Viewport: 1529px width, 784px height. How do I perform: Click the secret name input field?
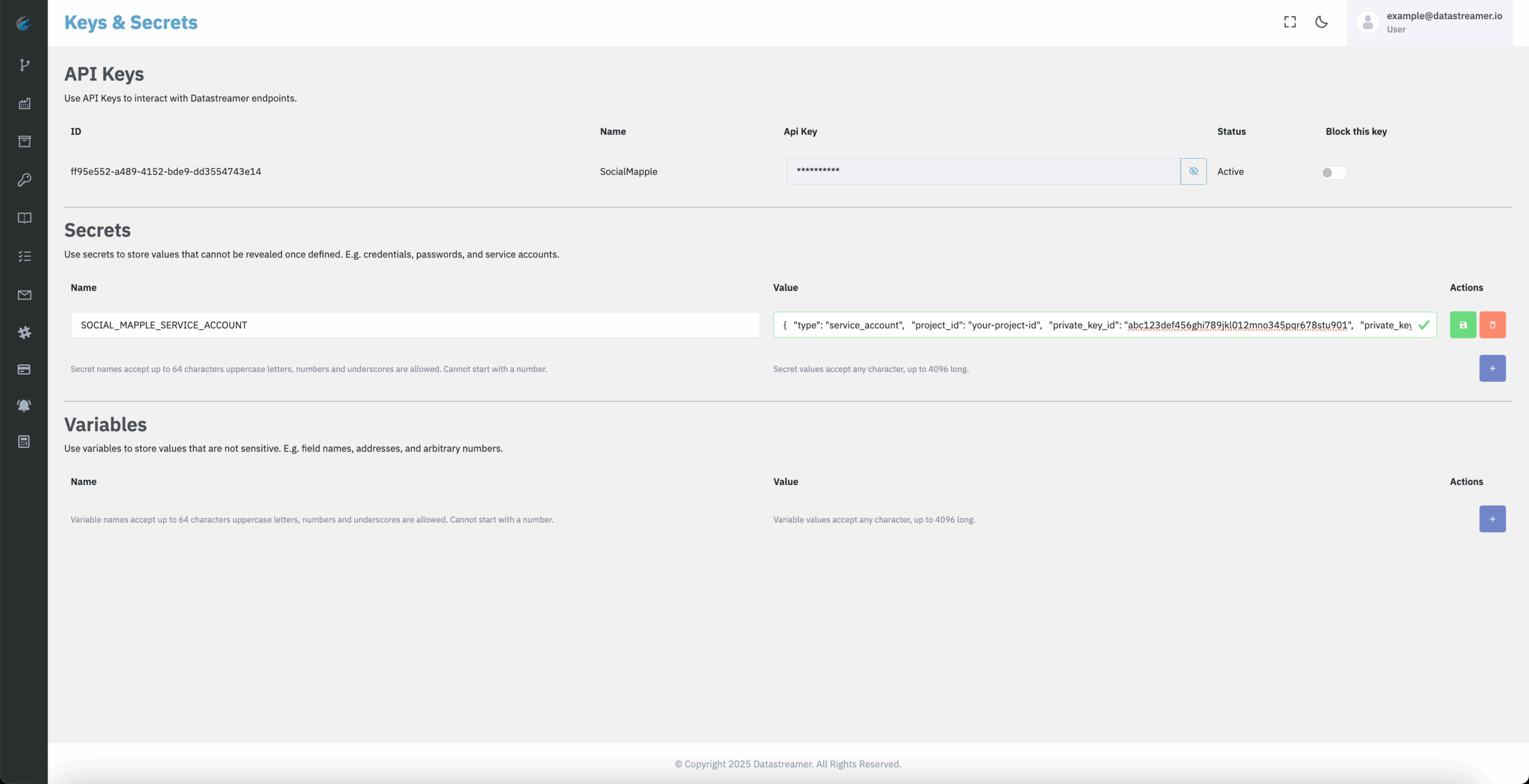tap(415, 325)
